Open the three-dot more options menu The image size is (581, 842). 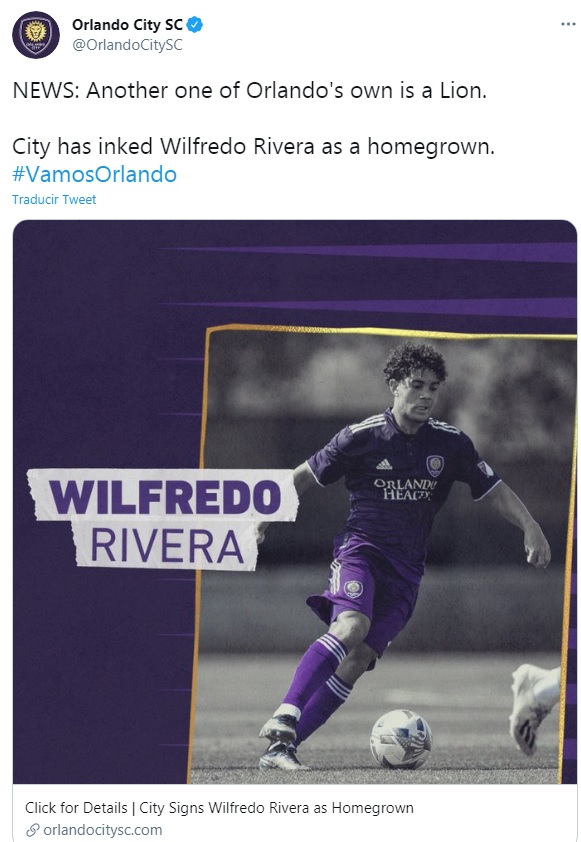point(568,25)
